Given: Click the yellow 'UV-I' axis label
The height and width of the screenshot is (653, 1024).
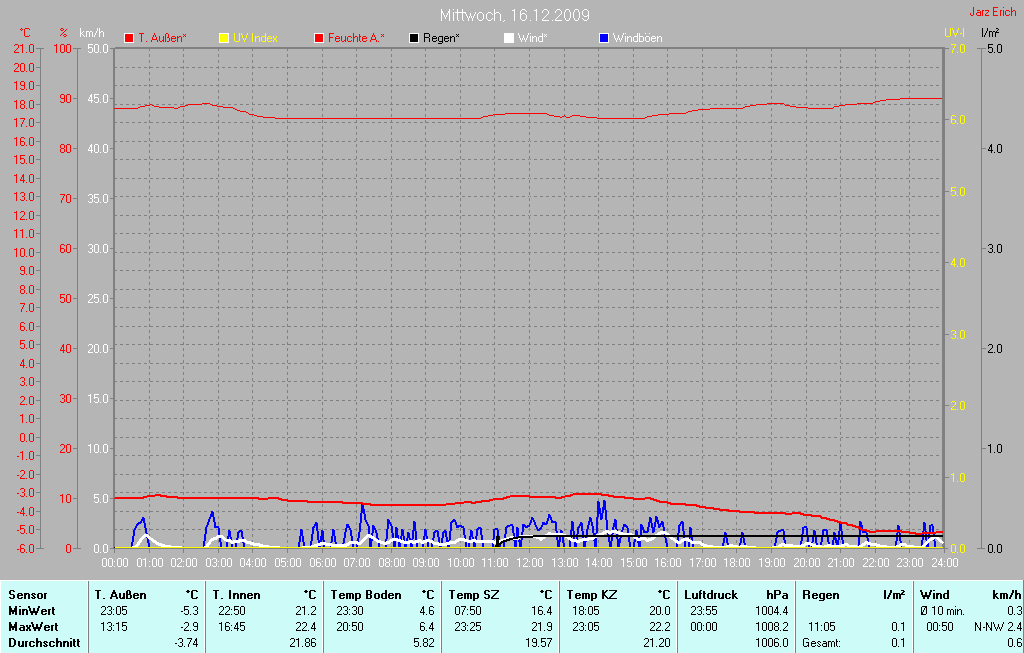Looking at the screenshot, I should coord(954,32).
